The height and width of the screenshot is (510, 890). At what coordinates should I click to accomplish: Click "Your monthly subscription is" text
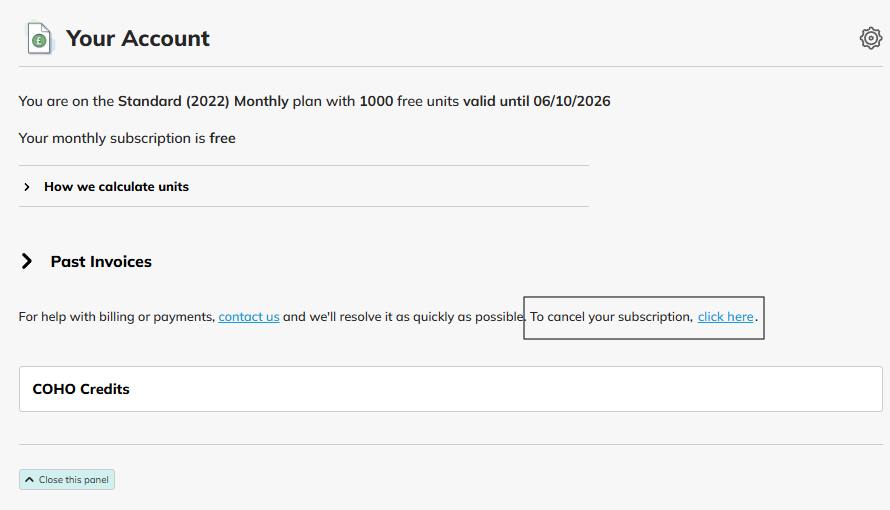pyautogui.click(x=112, y=138)
